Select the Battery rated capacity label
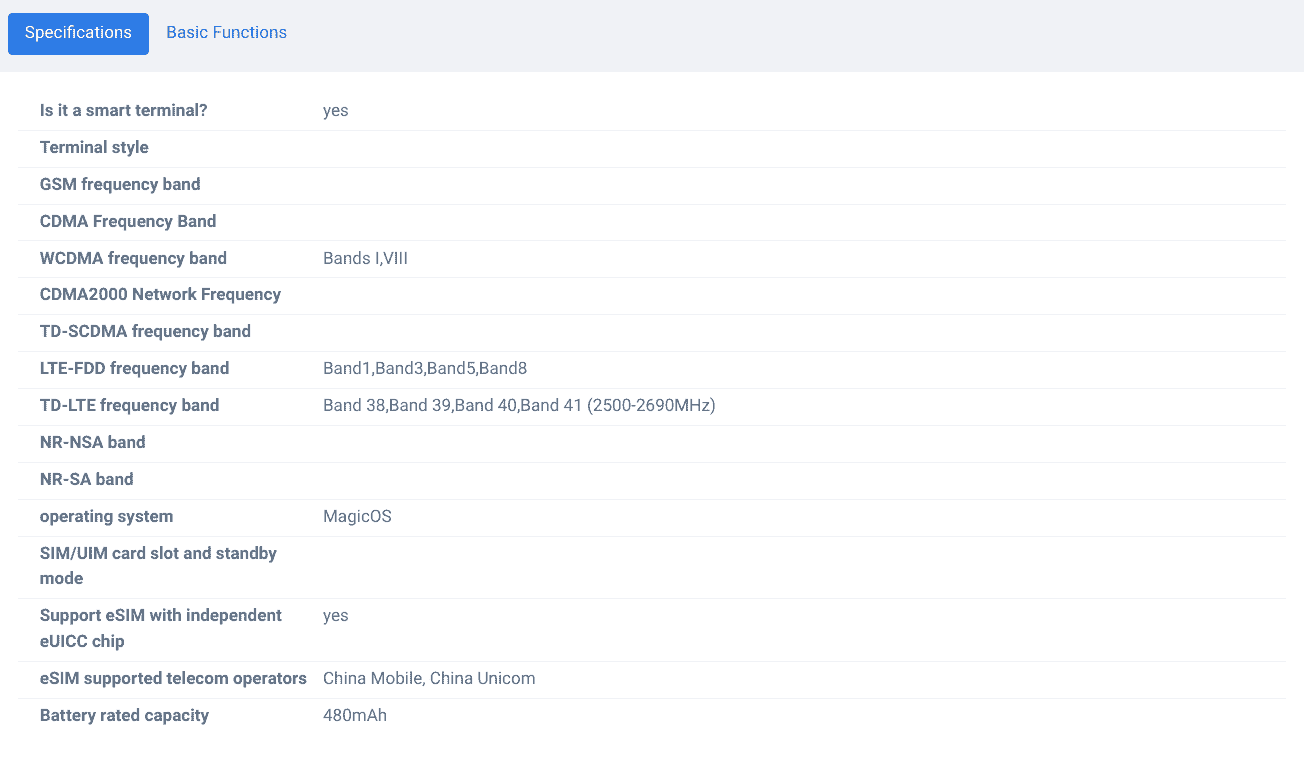 [x=124, y=716]
